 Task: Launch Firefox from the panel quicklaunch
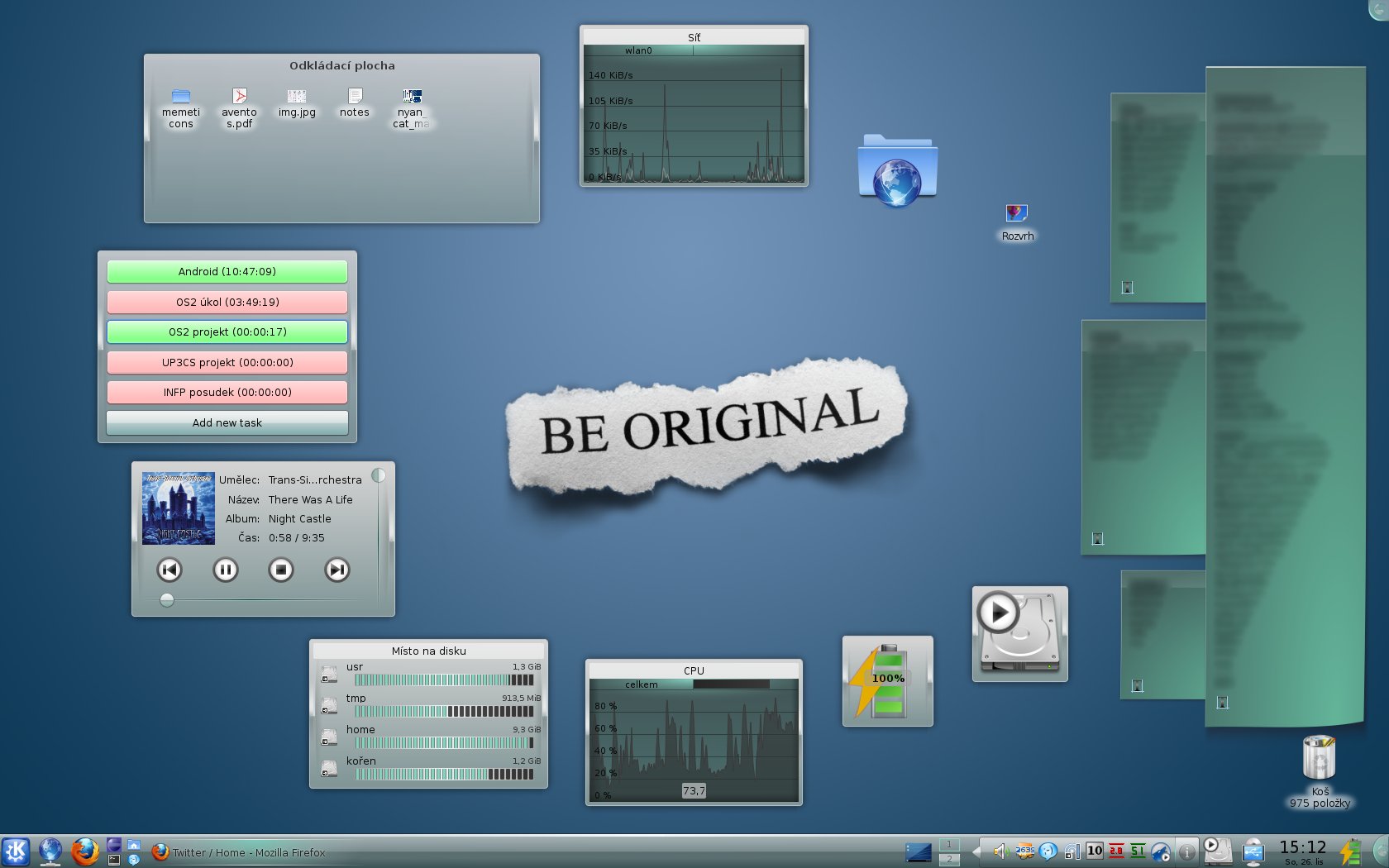coord(84,851)
